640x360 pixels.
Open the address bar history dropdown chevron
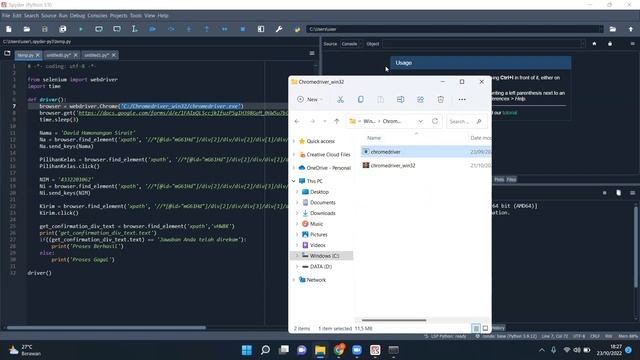(420, 121)
